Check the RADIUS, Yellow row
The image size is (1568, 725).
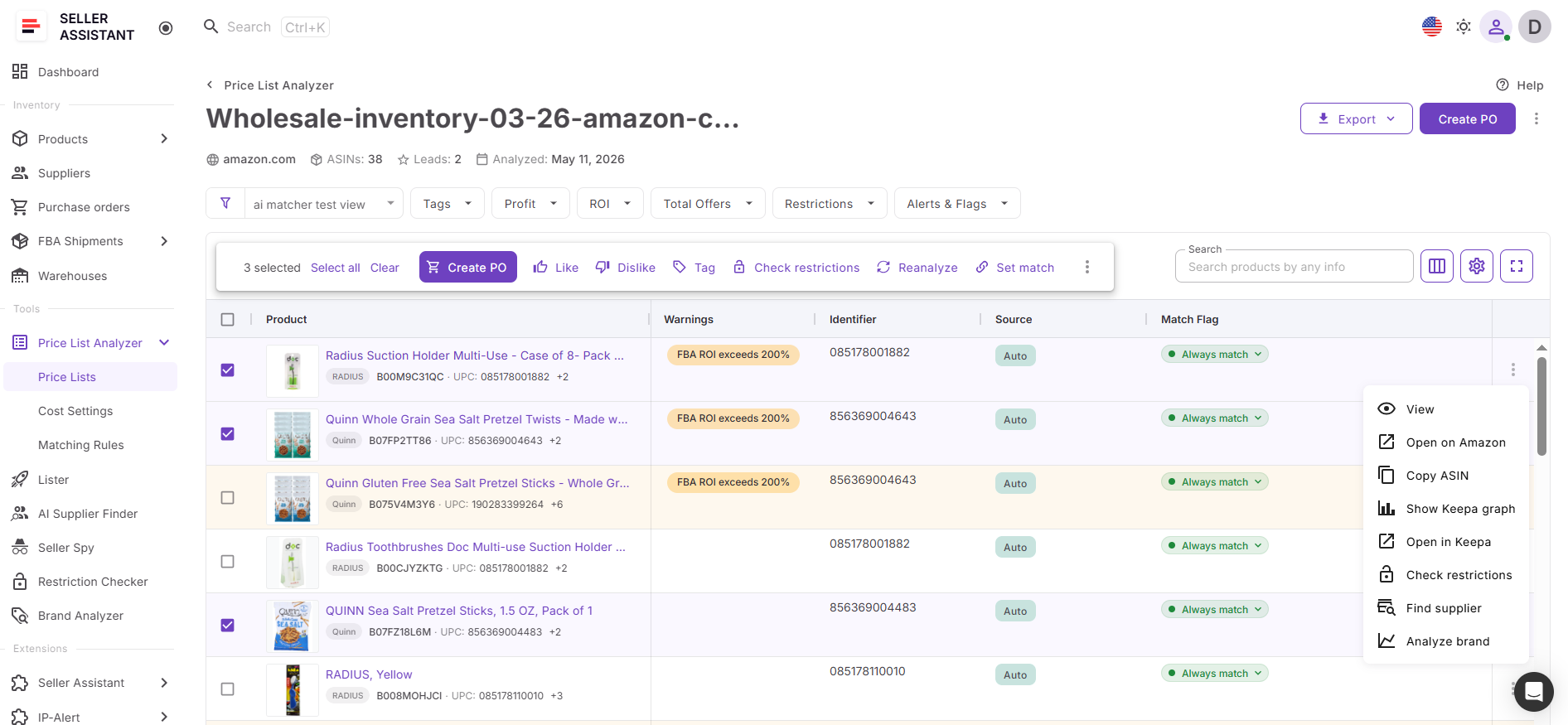tap(228, 689)
